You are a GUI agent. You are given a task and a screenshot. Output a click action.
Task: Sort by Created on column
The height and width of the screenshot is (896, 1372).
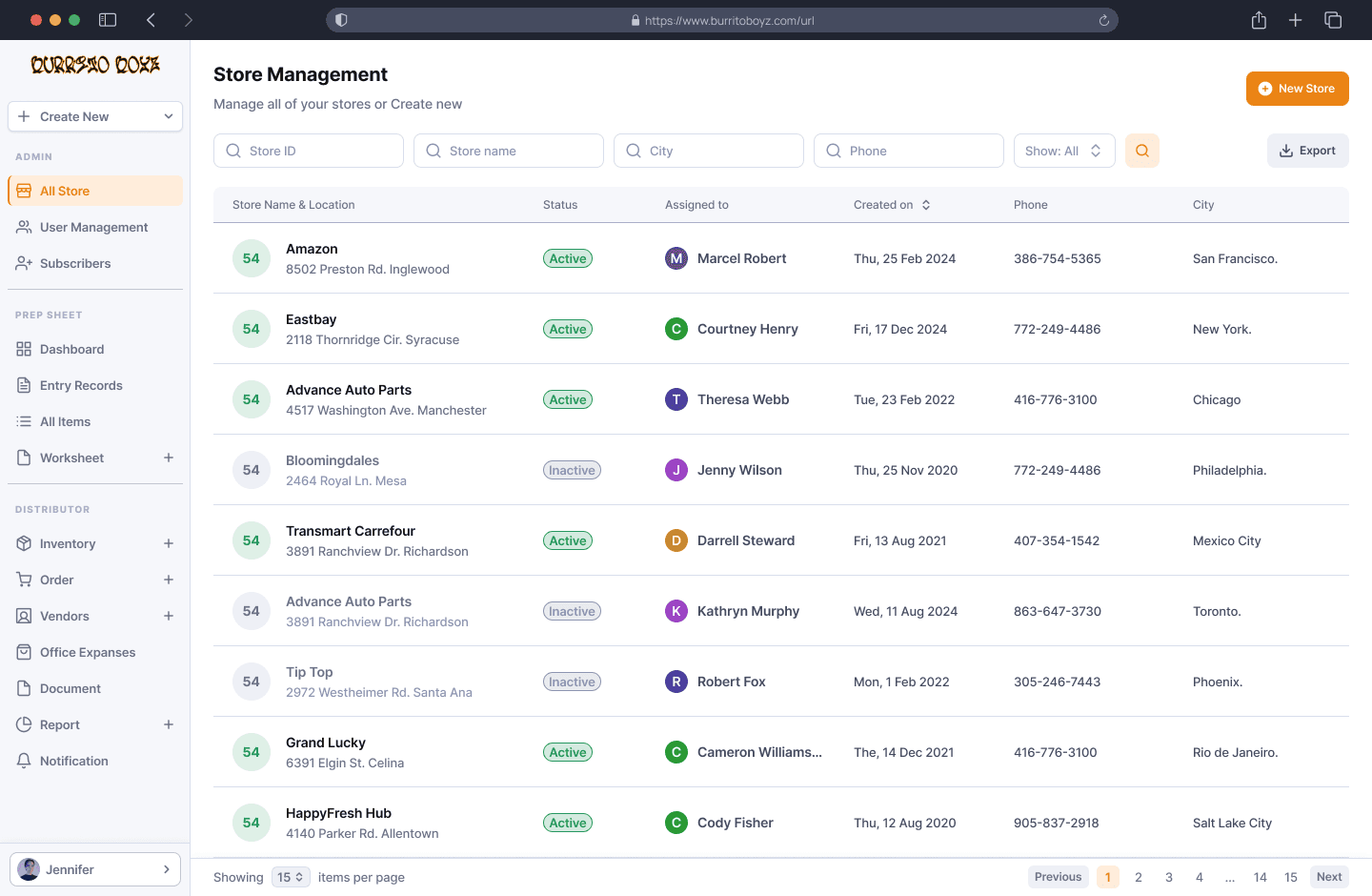(x=892, y=205)
